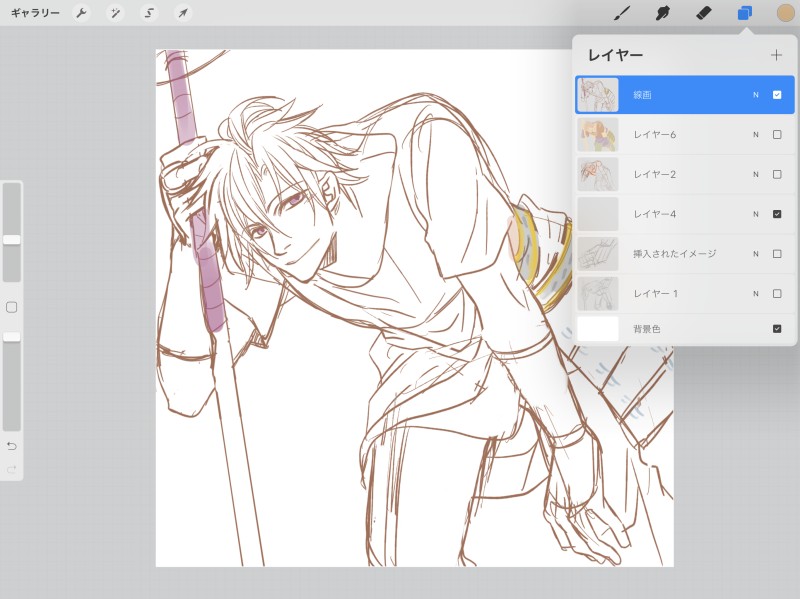The width and height of the screenshot is (800, 599).
Task: Open blend mode N for 線画
Action: [x=756, y=95]
